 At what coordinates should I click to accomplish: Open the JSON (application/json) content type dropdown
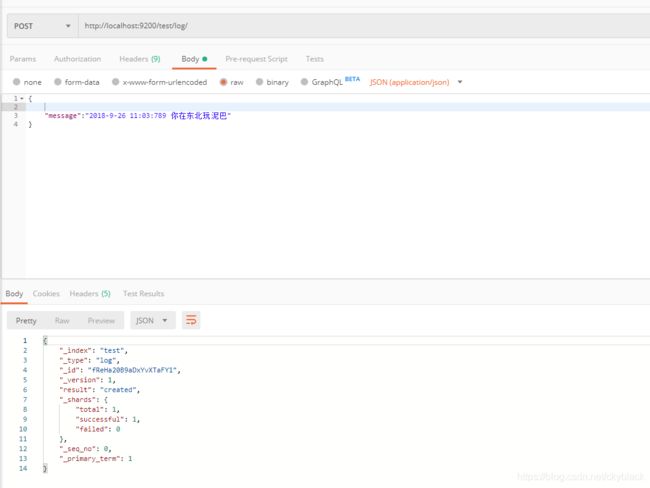416,82
